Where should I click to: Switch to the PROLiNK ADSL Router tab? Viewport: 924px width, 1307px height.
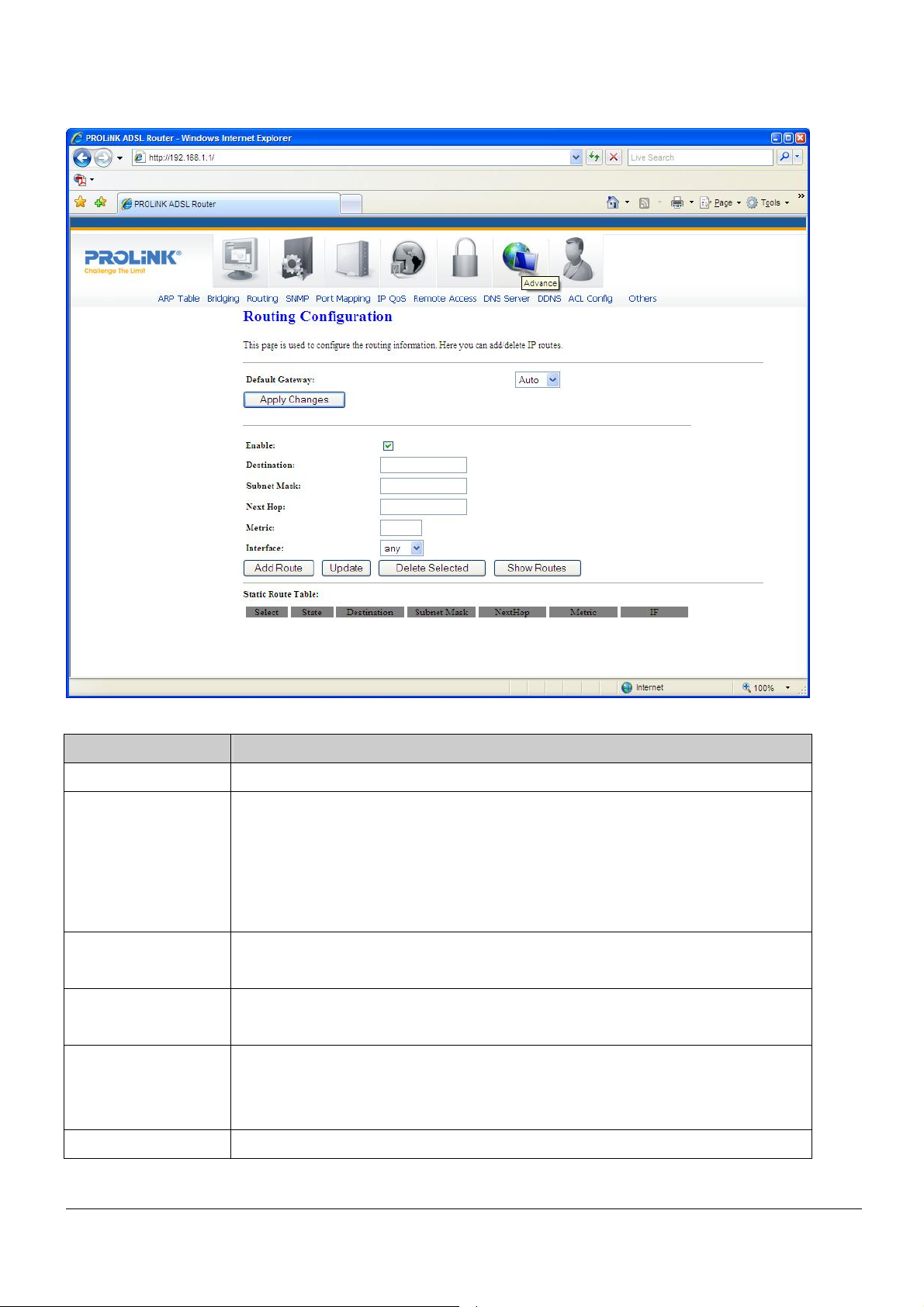[x=227, y=204]
